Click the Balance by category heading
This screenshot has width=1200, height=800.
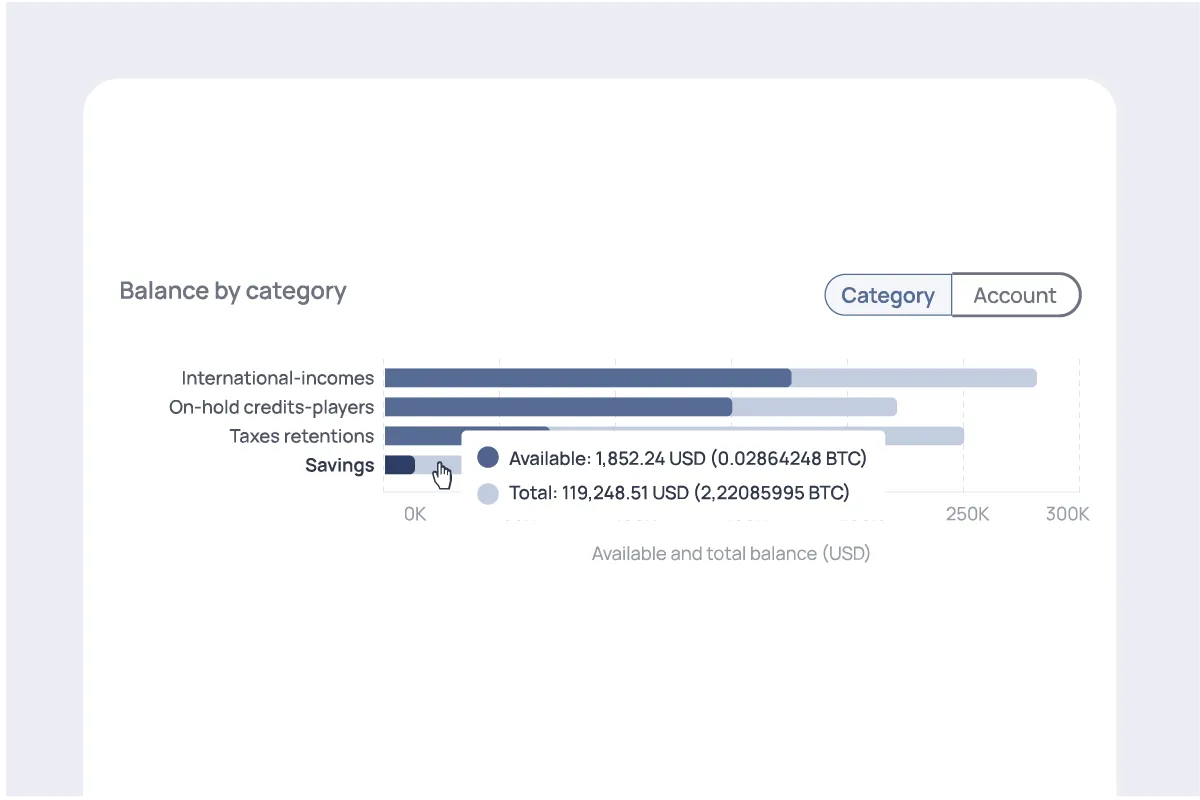[233, 291]
